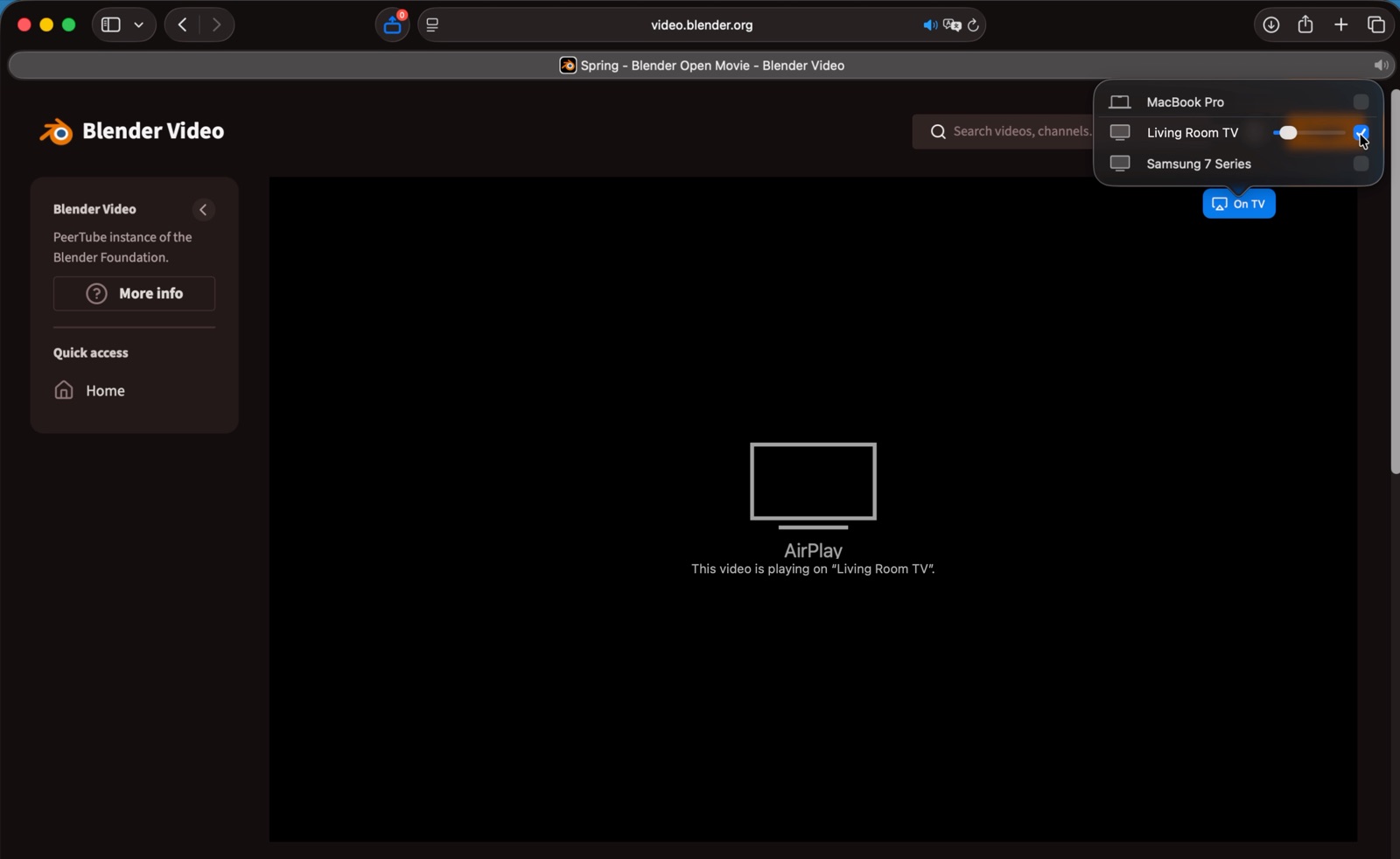This screenshot has height=859, width=1400.
Task: Open the More info button
Action: point(134,294)
